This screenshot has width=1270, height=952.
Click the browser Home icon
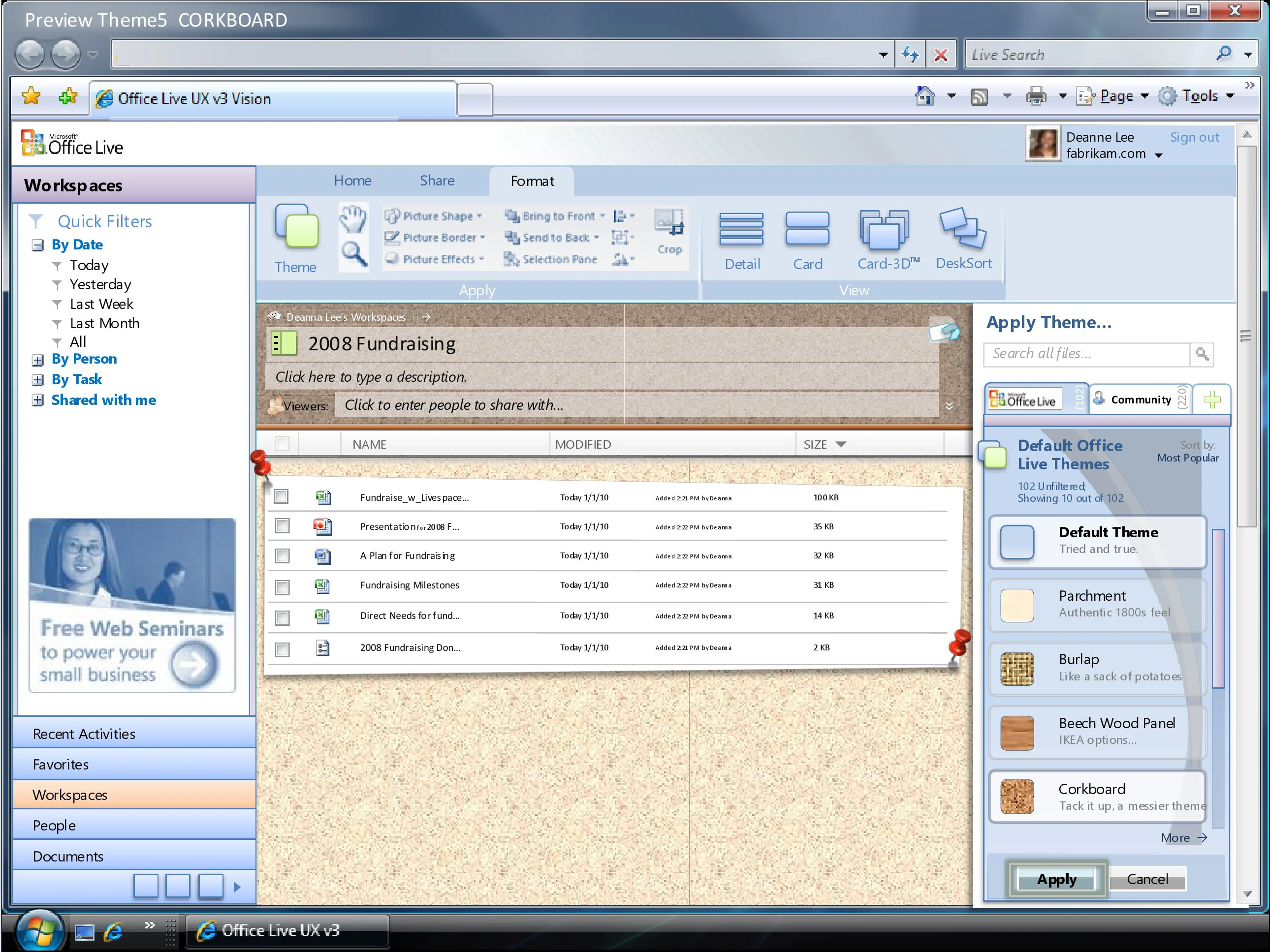[924, 96]
